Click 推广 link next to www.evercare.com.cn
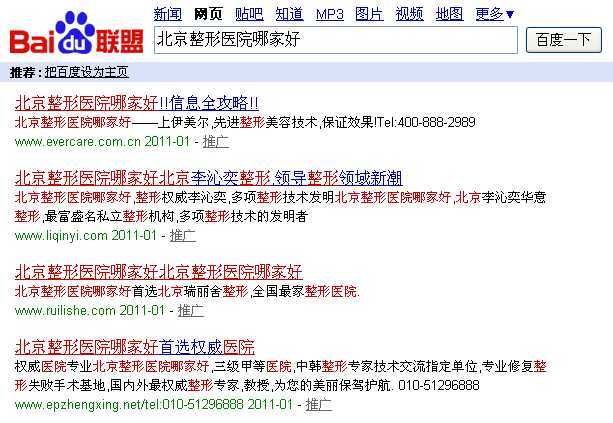Image resolution: width=613 pixels, height=423 pixels. pos(215,142)
